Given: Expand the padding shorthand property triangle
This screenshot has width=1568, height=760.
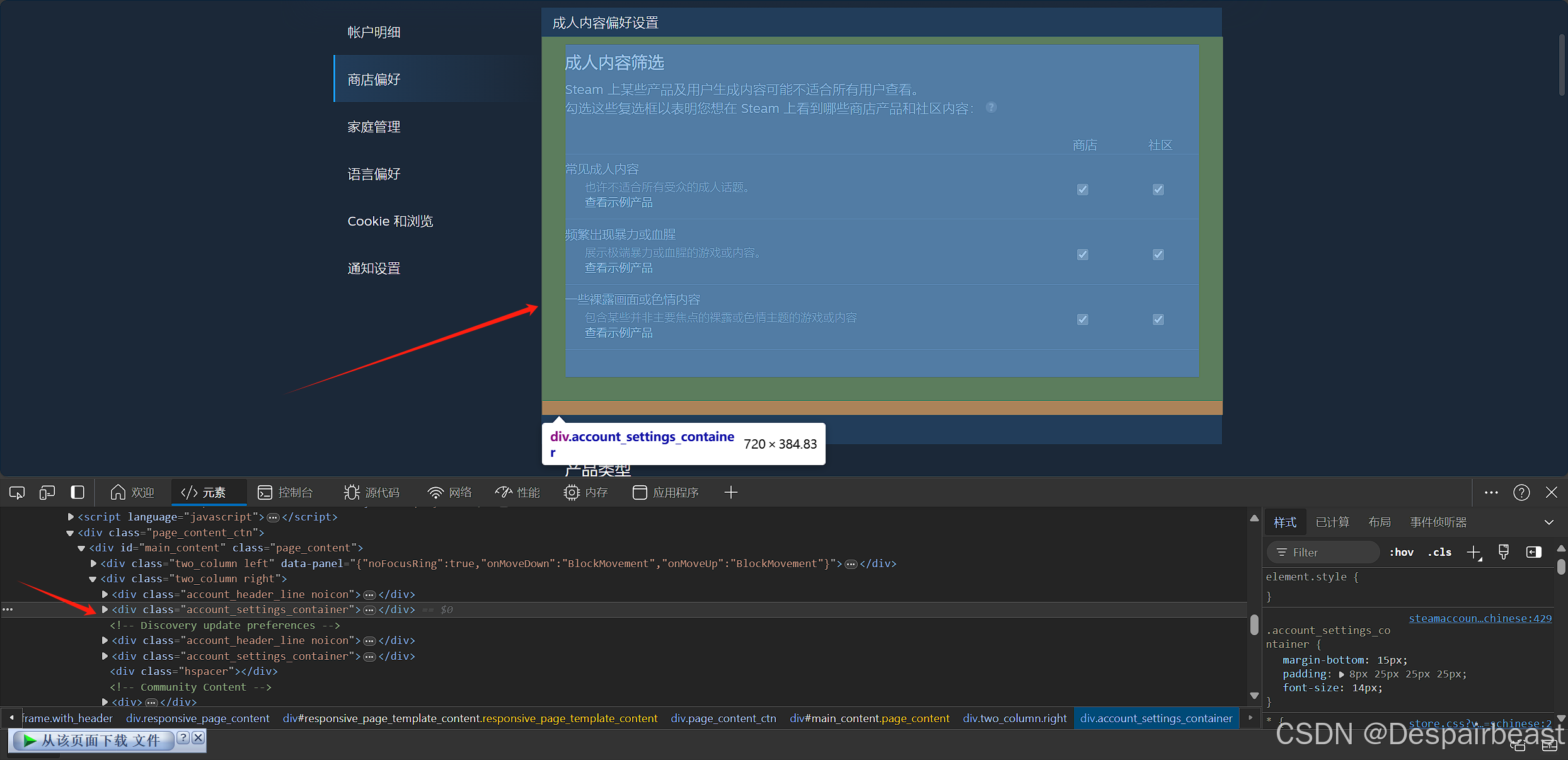Looking at the screenshot, I should (x=1341, y=674).
